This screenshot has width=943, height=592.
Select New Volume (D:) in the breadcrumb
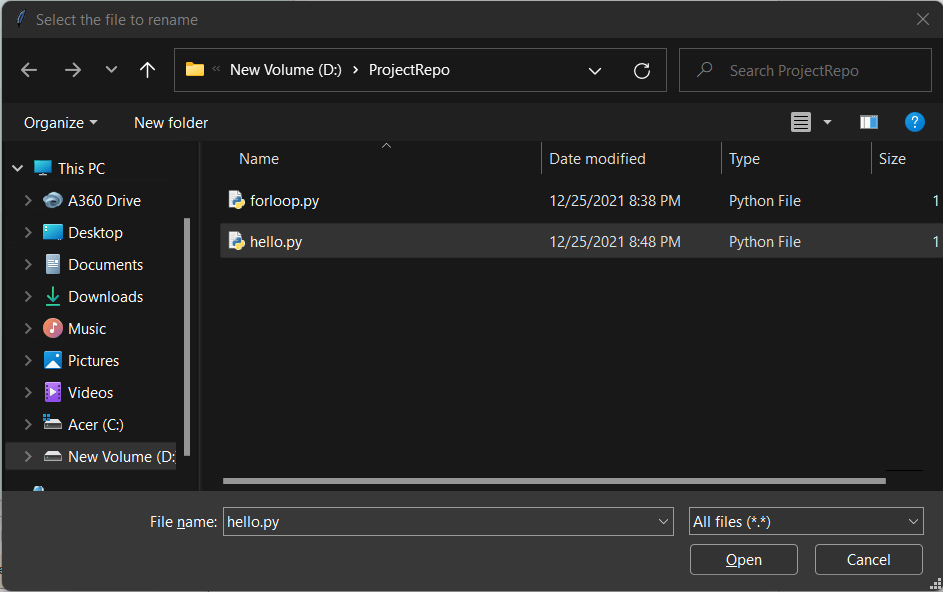[288, 70]
